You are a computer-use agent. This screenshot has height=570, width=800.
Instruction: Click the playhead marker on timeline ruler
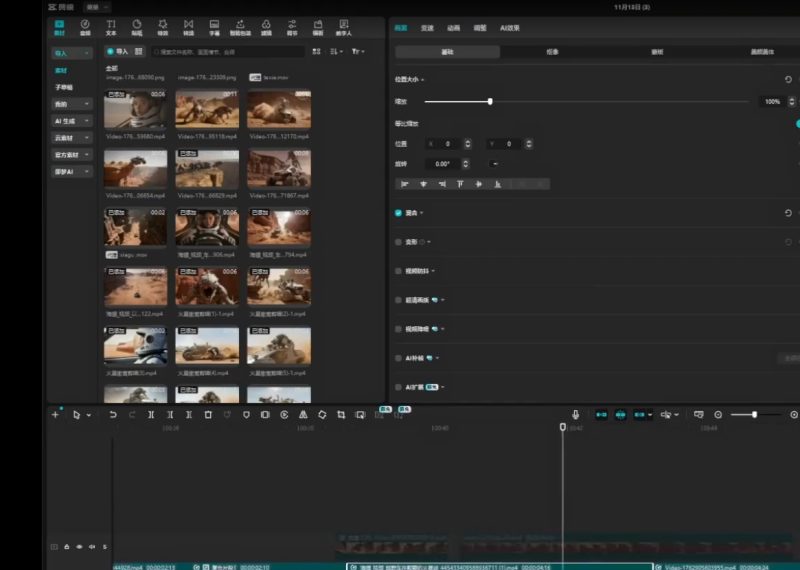click(x=563, y=427)
